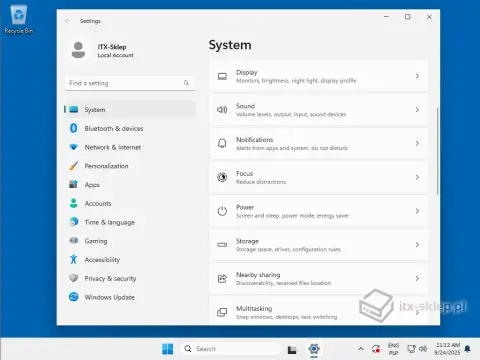Click the Accessibility figure icon
This screenshot has height=360, width=480.
pos(74,259)
